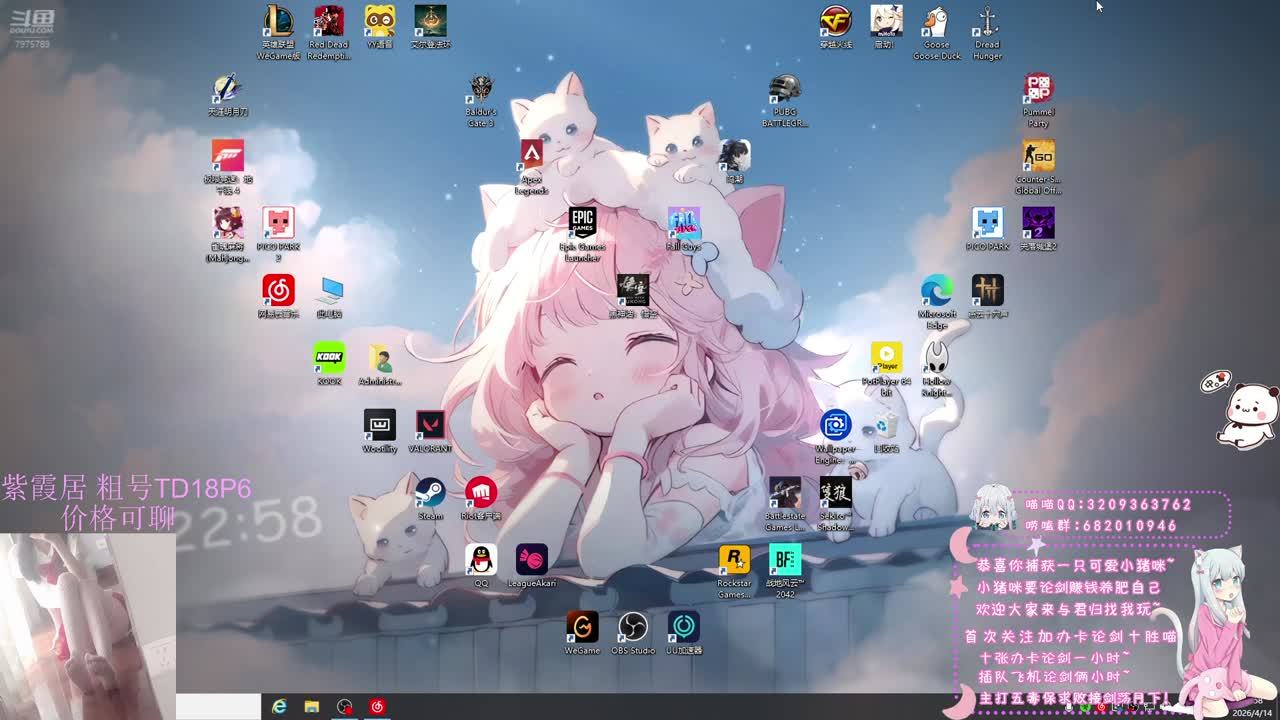
Task: Launch the Red Dead Redemption shortcut
Action: pyautogui.click(x=329, y=33)
